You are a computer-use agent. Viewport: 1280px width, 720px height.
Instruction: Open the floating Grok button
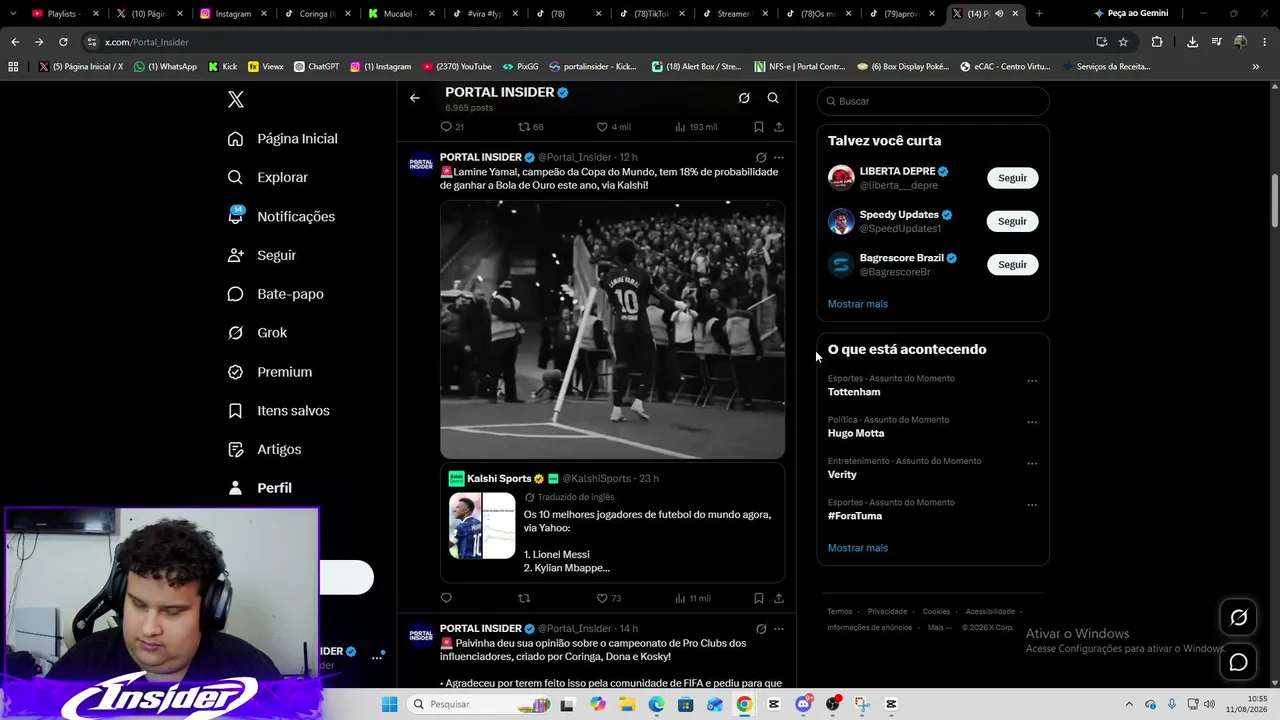[1238, 618]
